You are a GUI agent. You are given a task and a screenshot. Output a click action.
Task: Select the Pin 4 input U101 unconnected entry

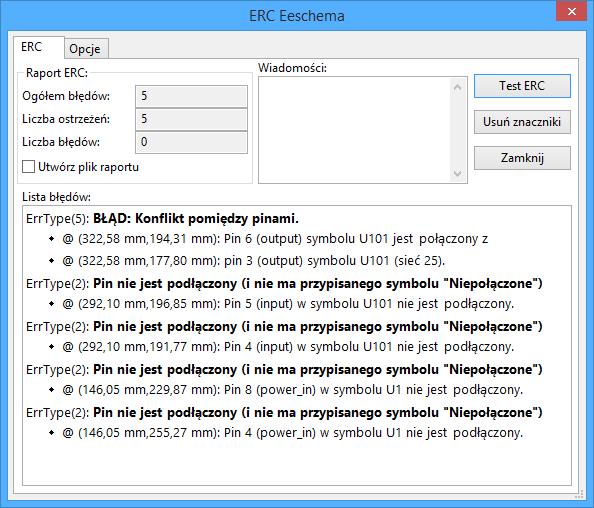(x=288, y=347)
